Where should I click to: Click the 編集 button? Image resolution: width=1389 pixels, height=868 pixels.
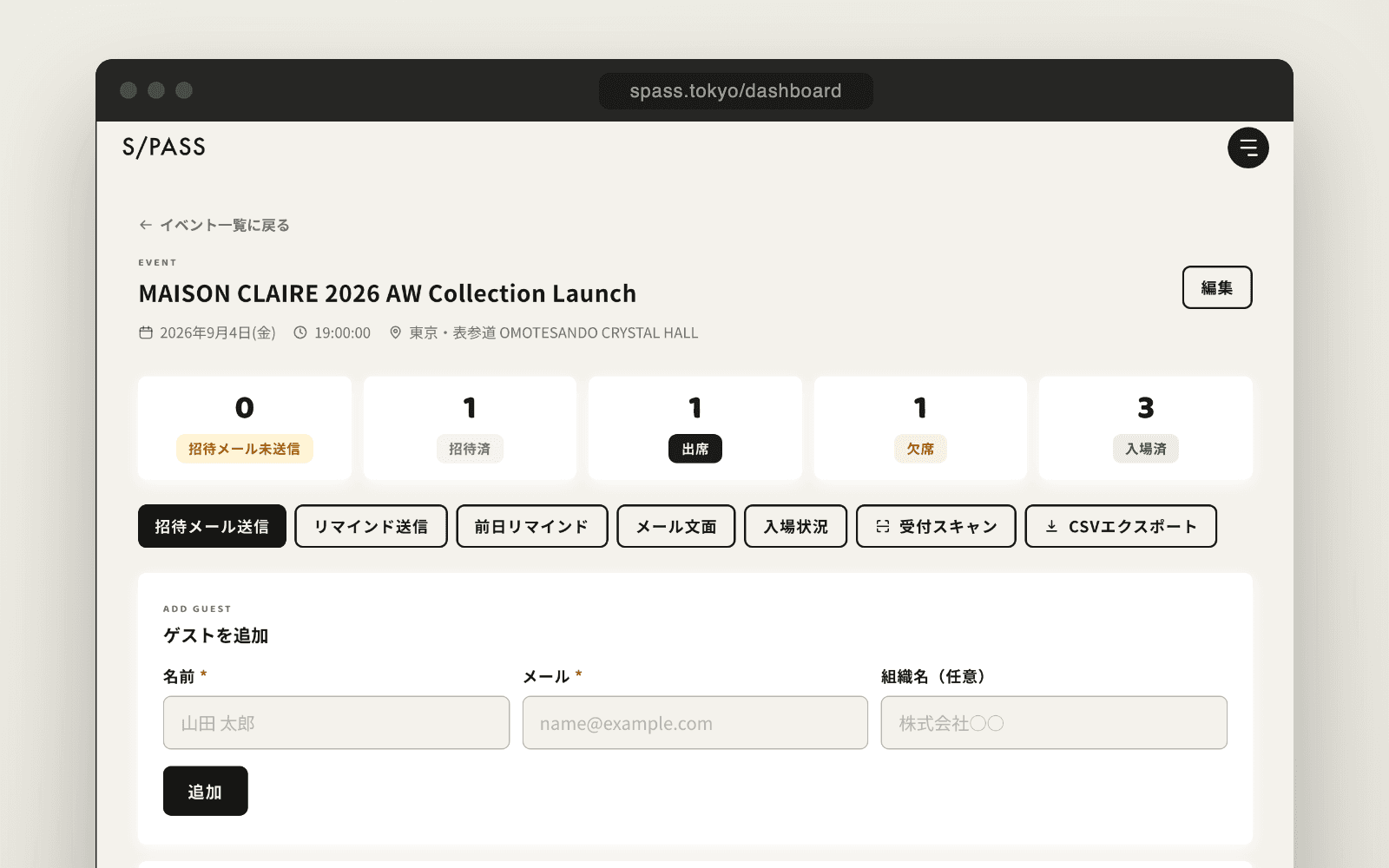[1217, 287]
